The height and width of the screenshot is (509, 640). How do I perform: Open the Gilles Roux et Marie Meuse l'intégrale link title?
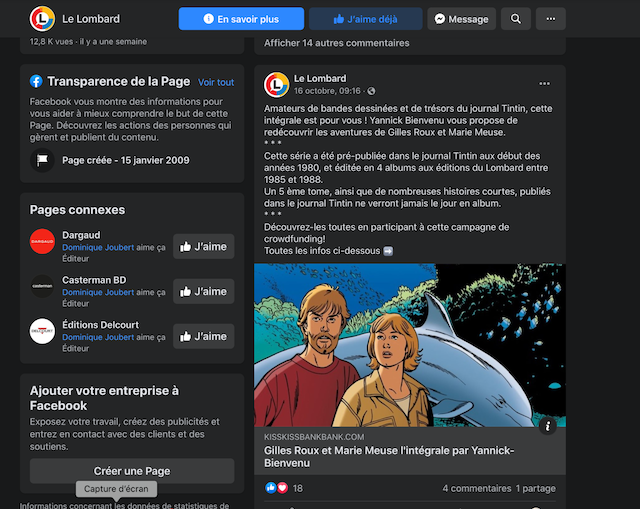pyautogui.click(x=389, y=456)
